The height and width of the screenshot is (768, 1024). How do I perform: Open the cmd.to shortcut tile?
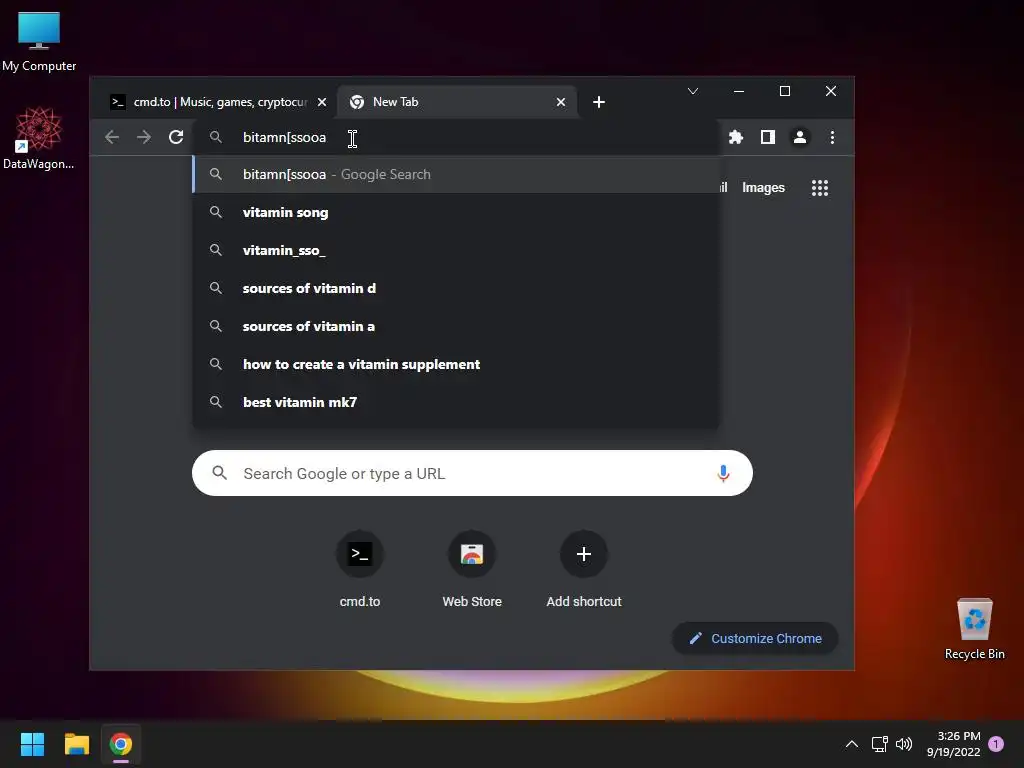click(360, 569)
